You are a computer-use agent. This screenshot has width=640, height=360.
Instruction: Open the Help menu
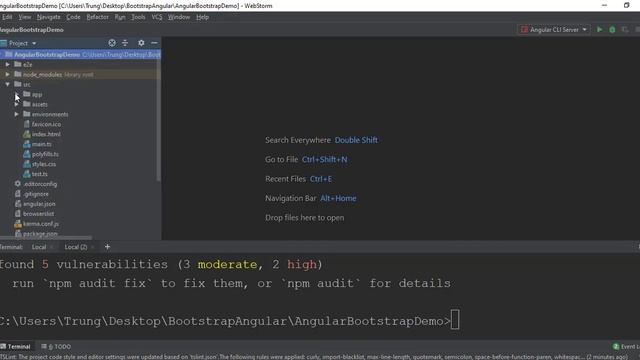[x=202, y=17]
